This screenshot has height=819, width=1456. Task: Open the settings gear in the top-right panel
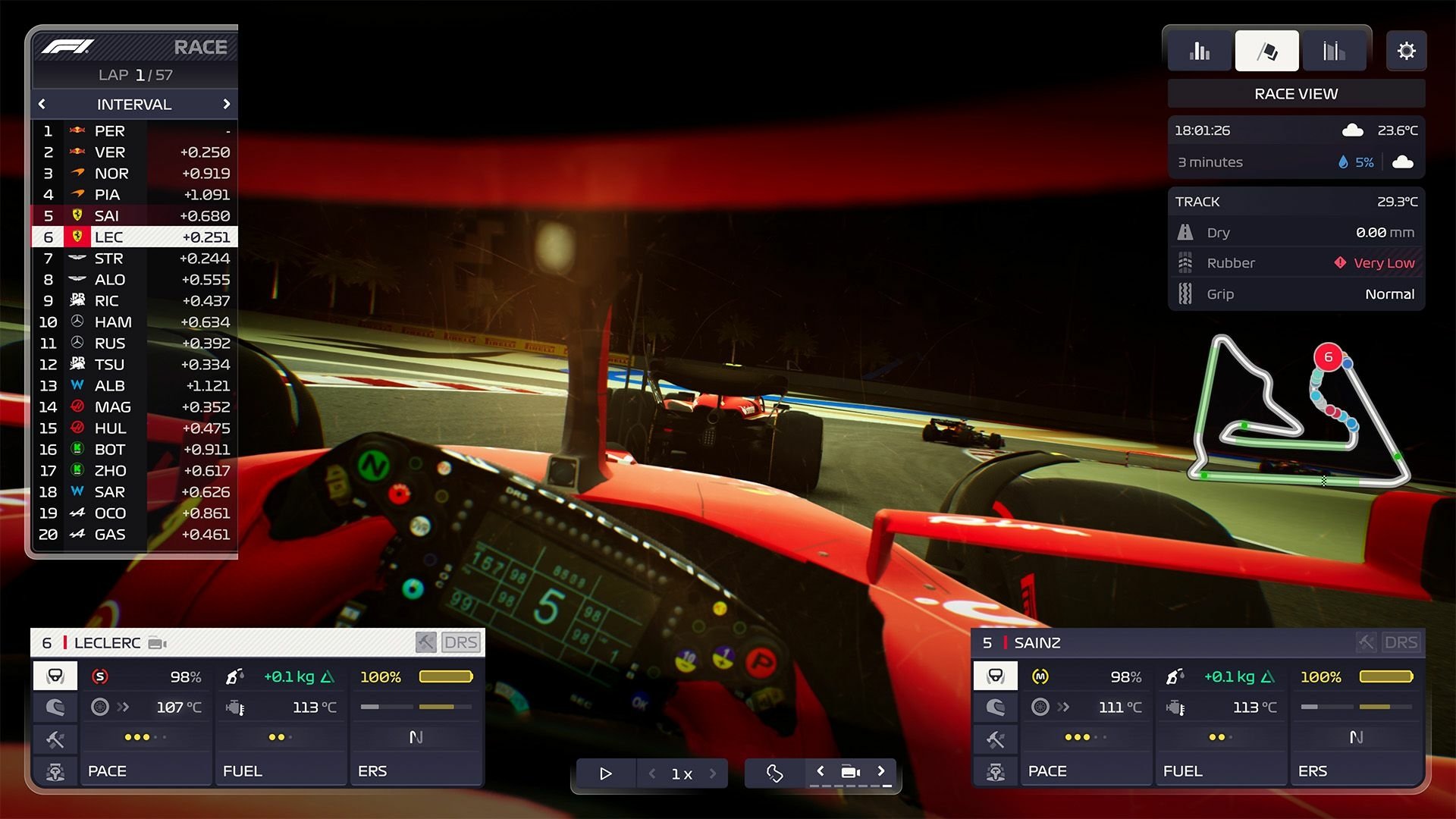(x=1407, y=51)
